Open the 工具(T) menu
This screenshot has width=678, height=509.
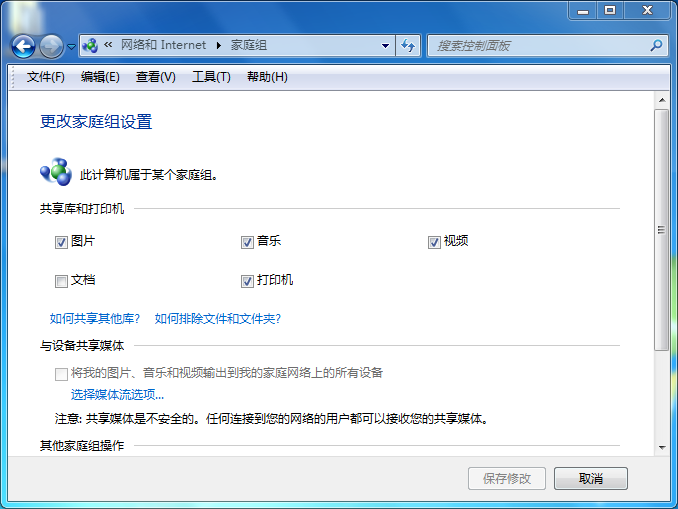click(211, 77)
